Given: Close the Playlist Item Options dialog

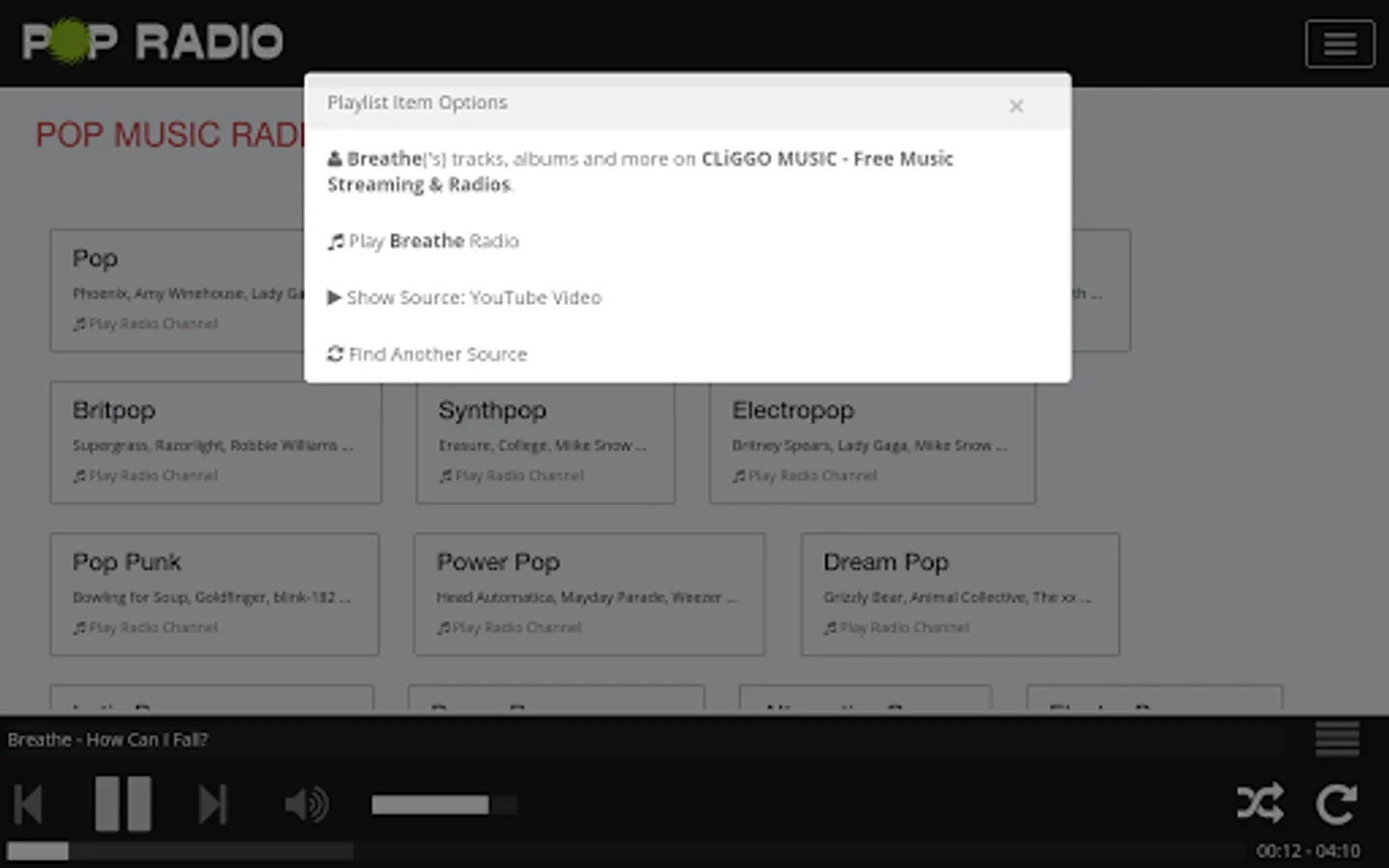Looking at the screenshot, I should 1016,106.
